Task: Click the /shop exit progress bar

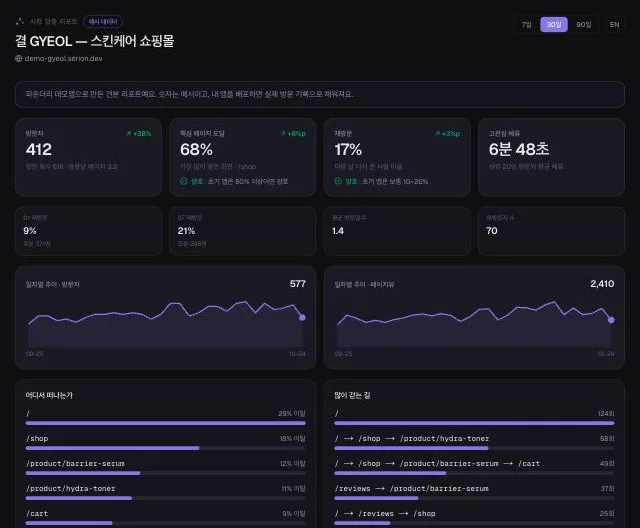Action: pos(165,448)
